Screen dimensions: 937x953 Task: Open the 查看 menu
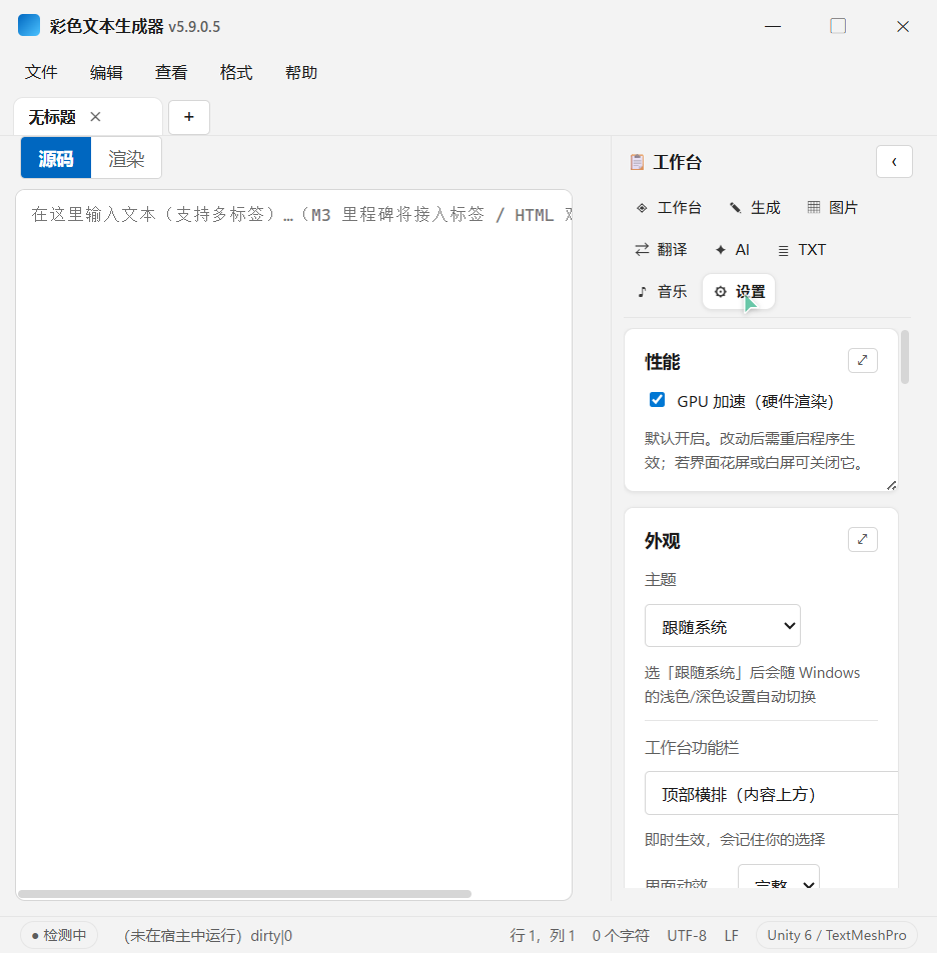click(x=171, y=72)
